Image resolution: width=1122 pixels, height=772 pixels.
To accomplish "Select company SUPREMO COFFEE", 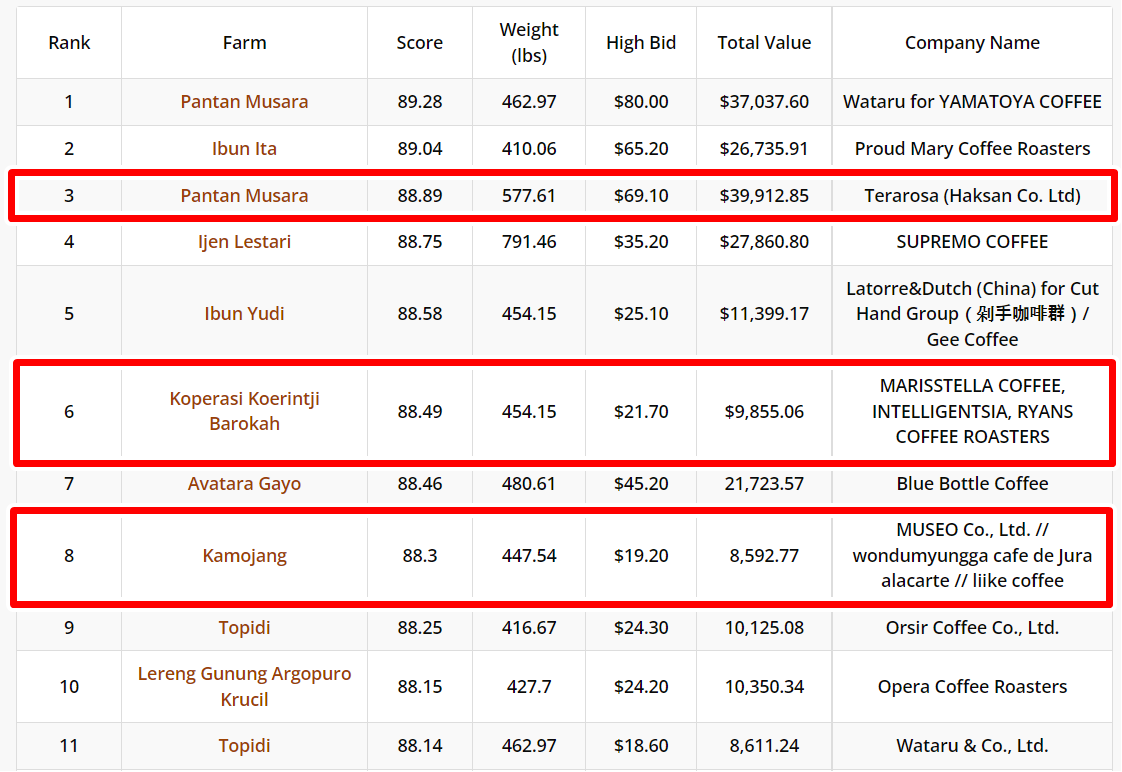I will pos(972,242).
